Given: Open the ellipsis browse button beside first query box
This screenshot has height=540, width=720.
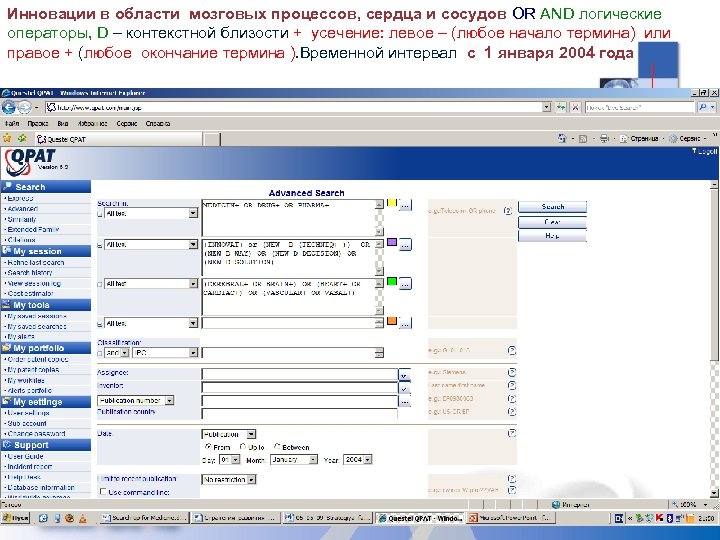Looking at the screenshot, I should 405,205.
